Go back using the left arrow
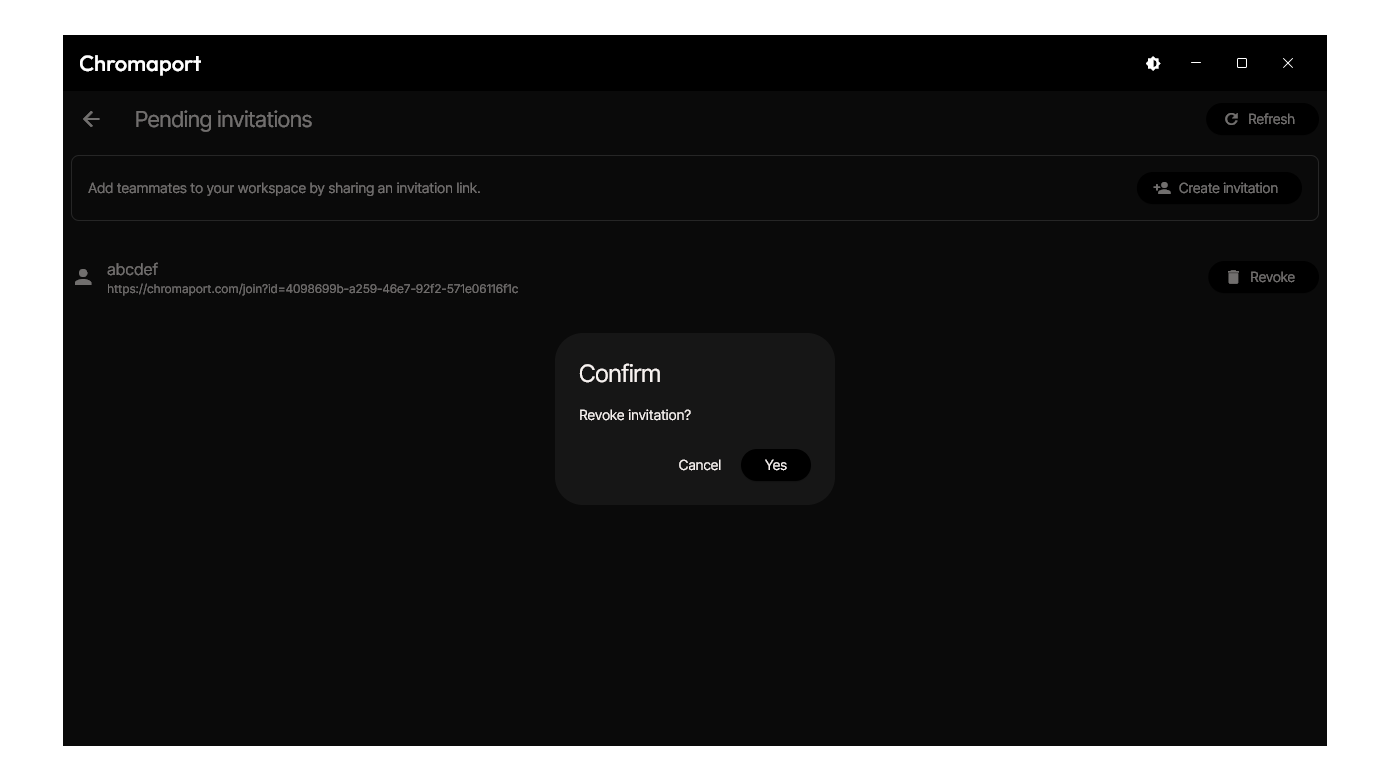This screenshot has width=1390, height=782. (x=91, y=119)
